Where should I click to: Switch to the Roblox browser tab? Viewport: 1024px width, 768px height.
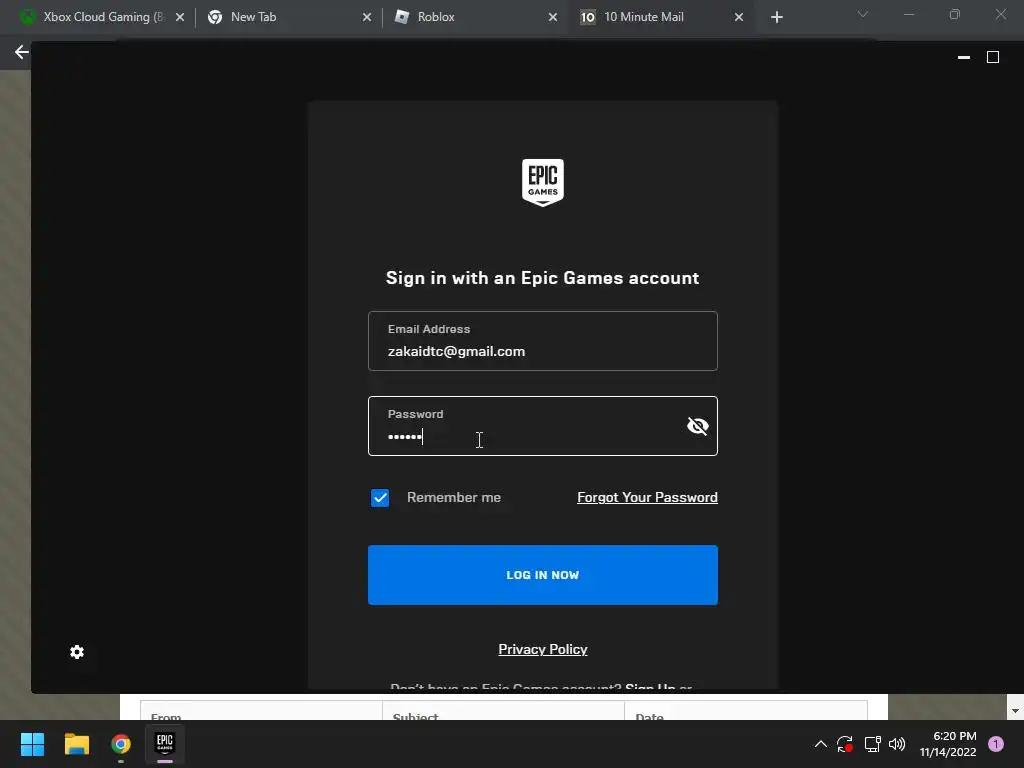(473, 17)
